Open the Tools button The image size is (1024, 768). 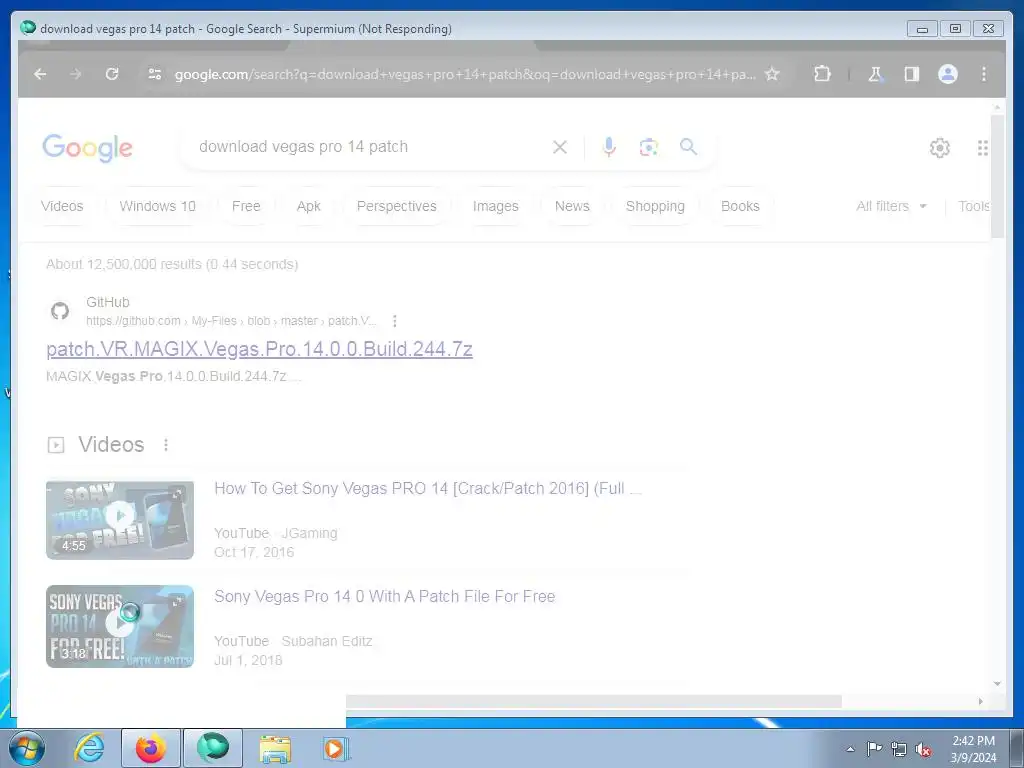click(973, 206)
